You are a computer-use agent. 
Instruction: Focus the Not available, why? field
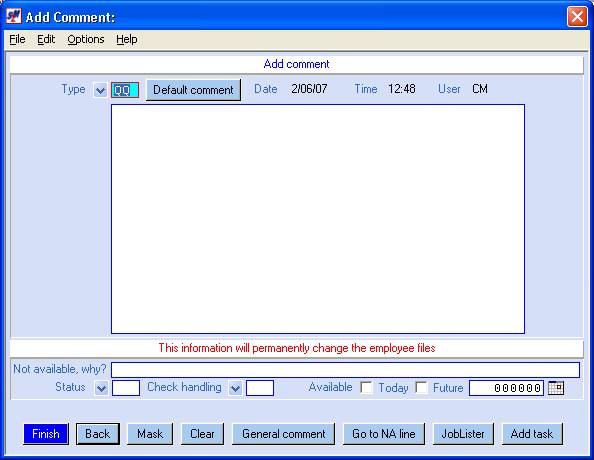pyautogui.click(x=345, y=370)
